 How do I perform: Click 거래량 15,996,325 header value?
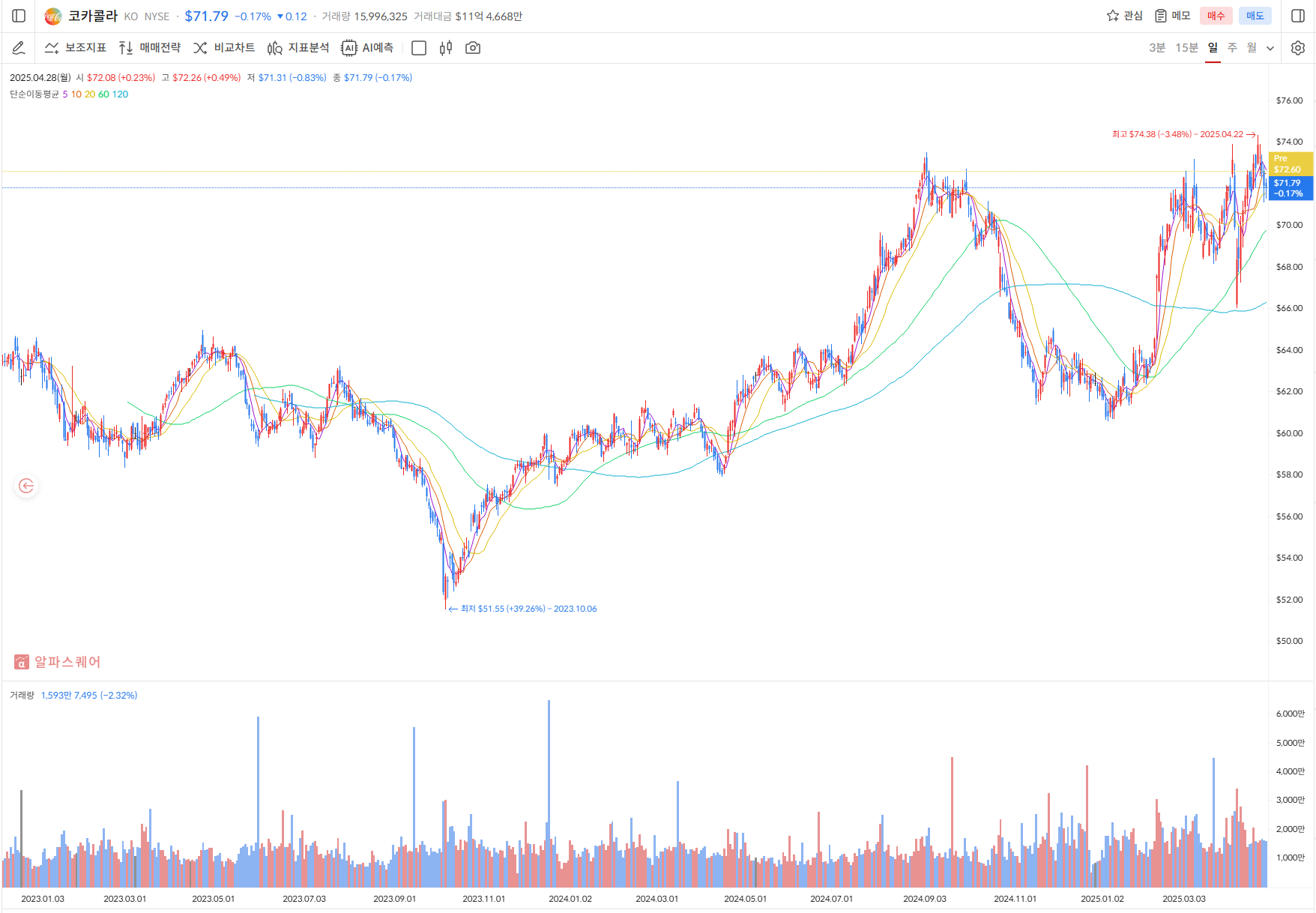[x=365, y=16]
